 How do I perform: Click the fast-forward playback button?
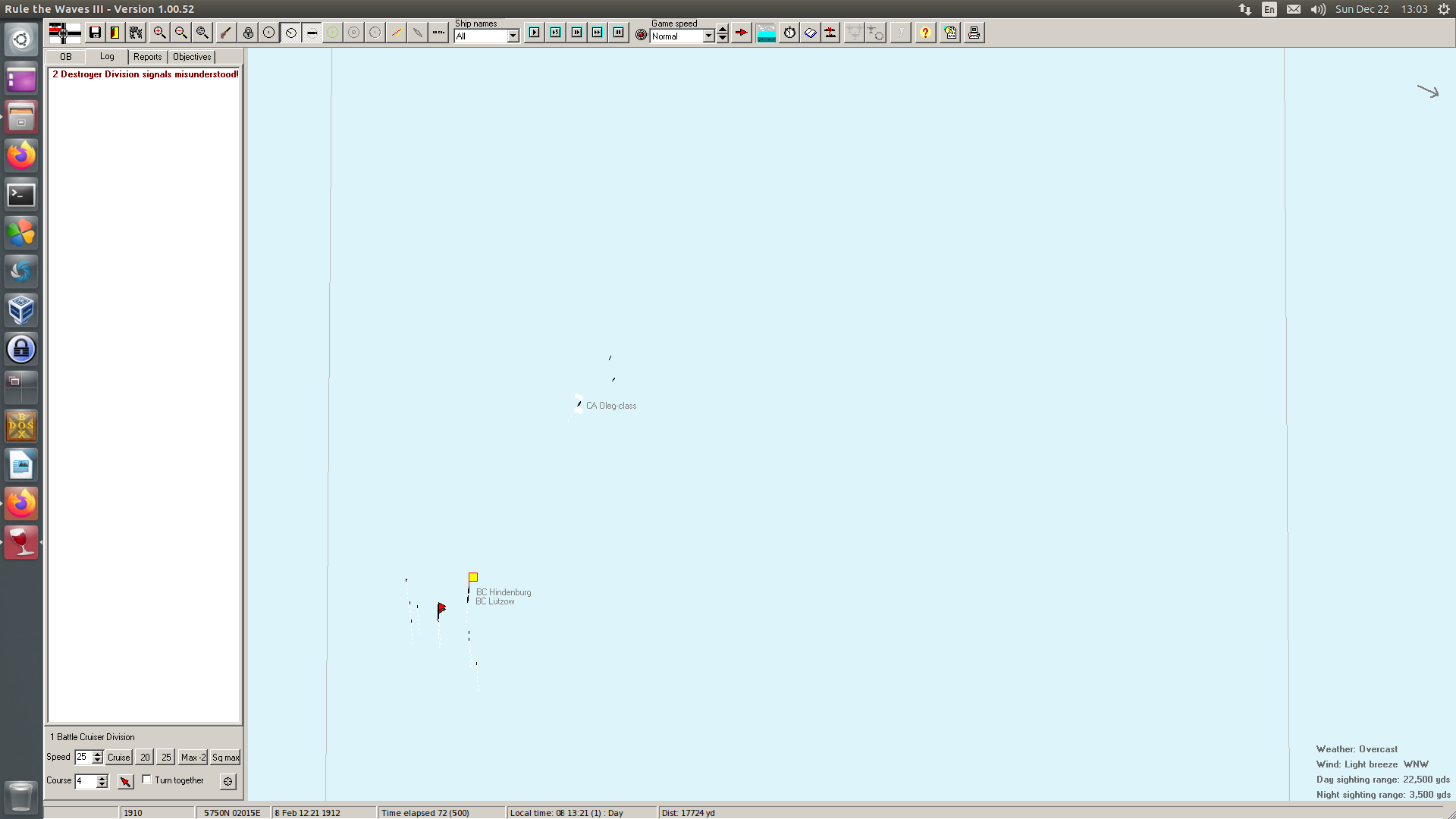(x=598, y=33)
